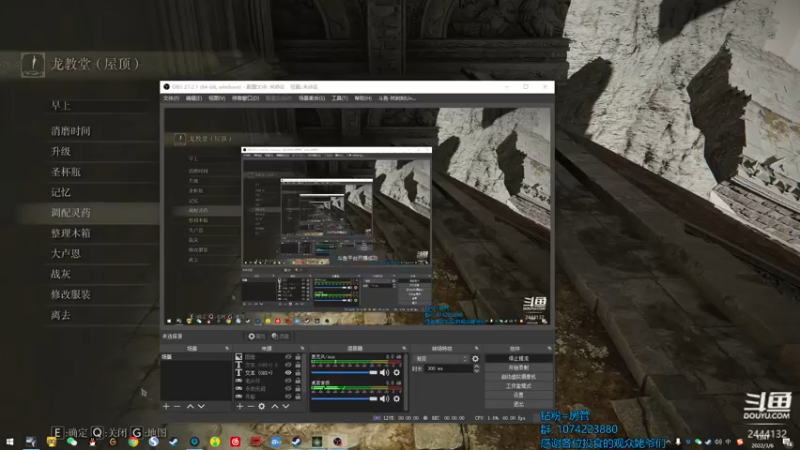Move selected source up in Sources panel
The width and height of the screenshot is (800, 450).
tap(274, 407)
